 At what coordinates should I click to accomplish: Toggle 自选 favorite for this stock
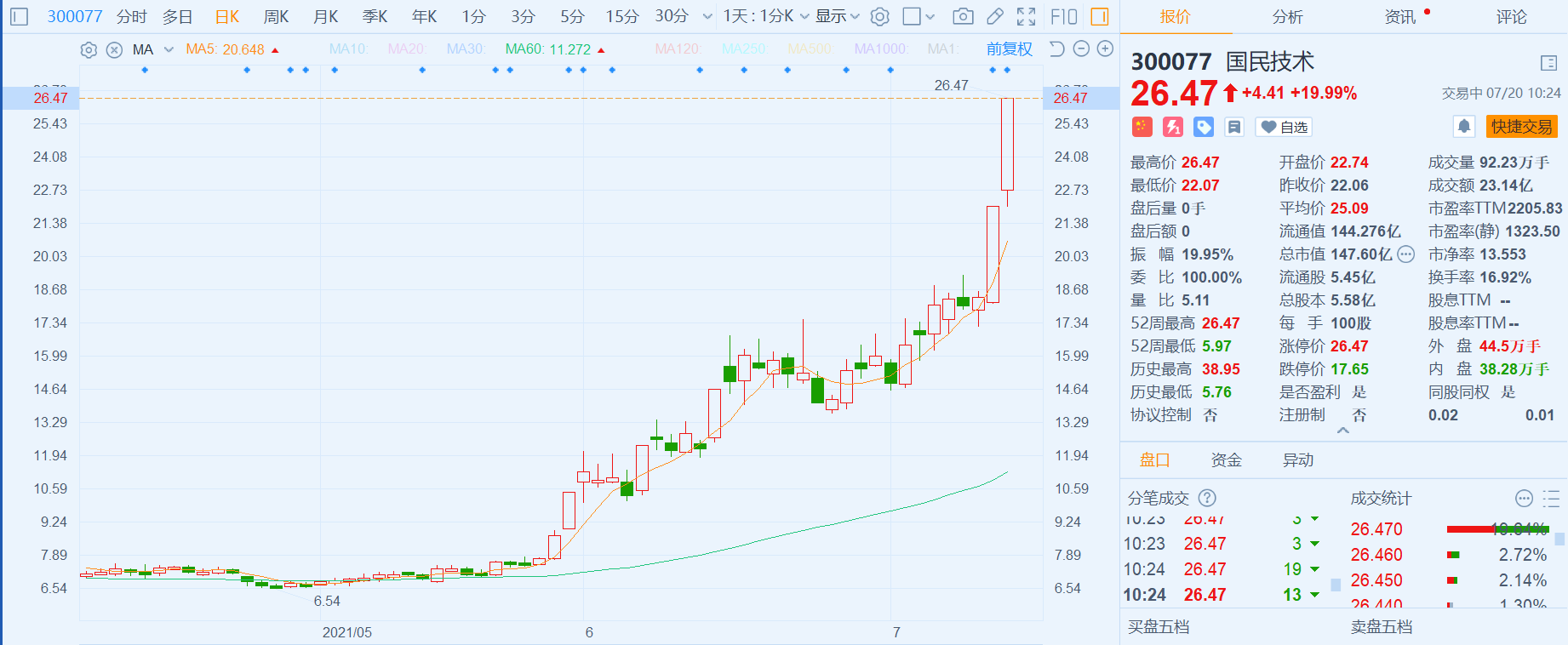tap(1285, 127)
